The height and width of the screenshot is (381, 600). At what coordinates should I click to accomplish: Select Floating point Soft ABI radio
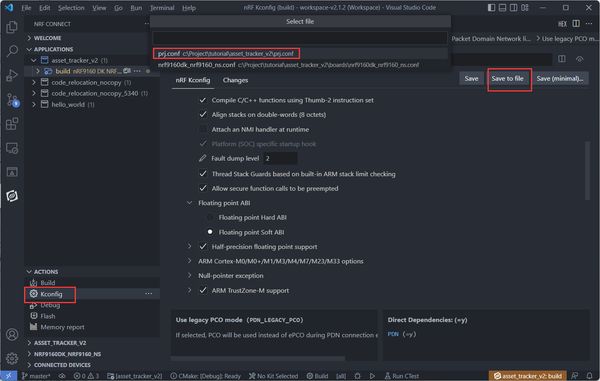pyautogui.click(x=210, y=232)
